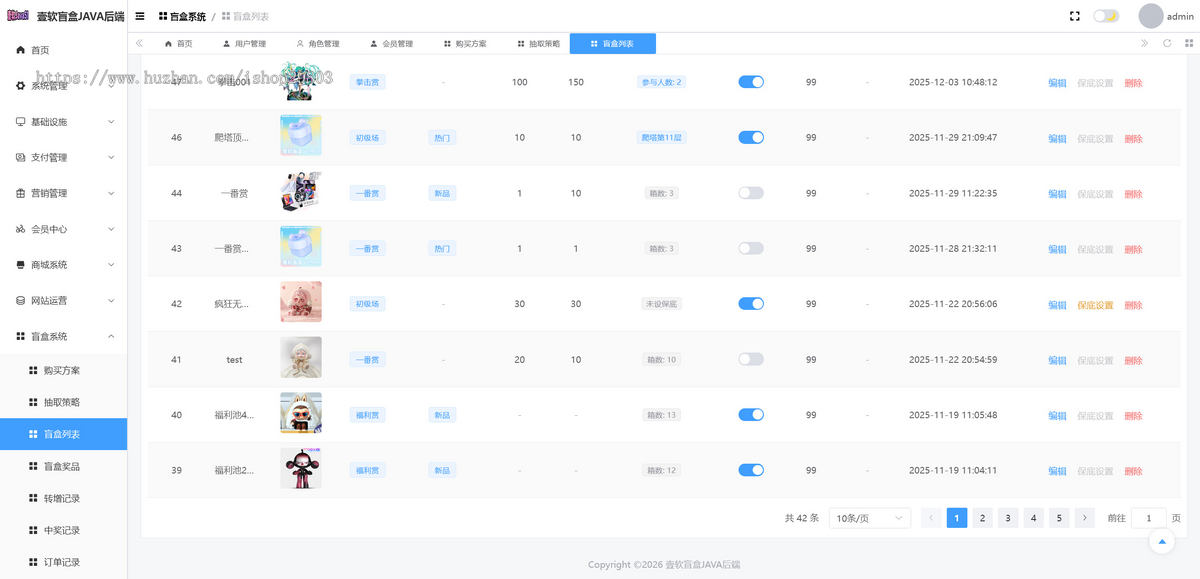
Task: Open the product image of row 40
Action: pyautogui.click(x=301, y=414)
